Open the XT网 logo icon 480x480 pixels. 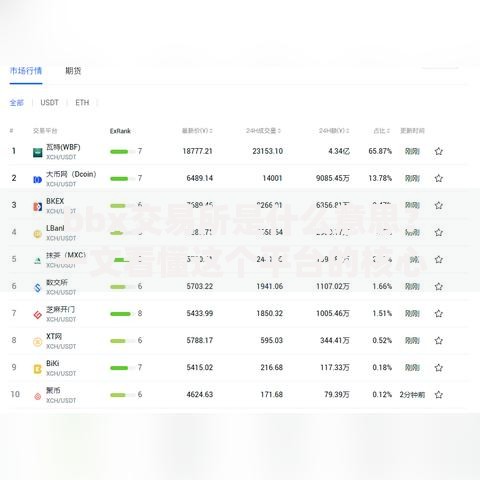point(37,342)
